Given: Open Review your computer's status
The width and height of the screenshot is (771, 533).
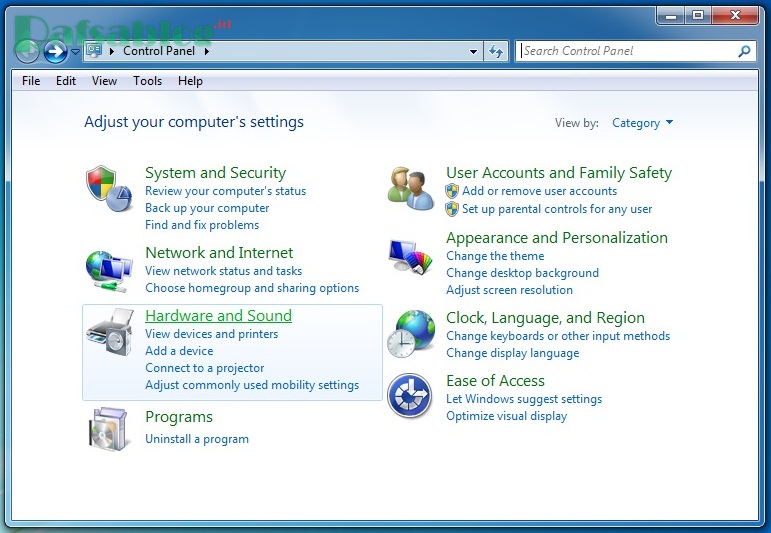Looking at the screenshot, I should coord(226,191).
